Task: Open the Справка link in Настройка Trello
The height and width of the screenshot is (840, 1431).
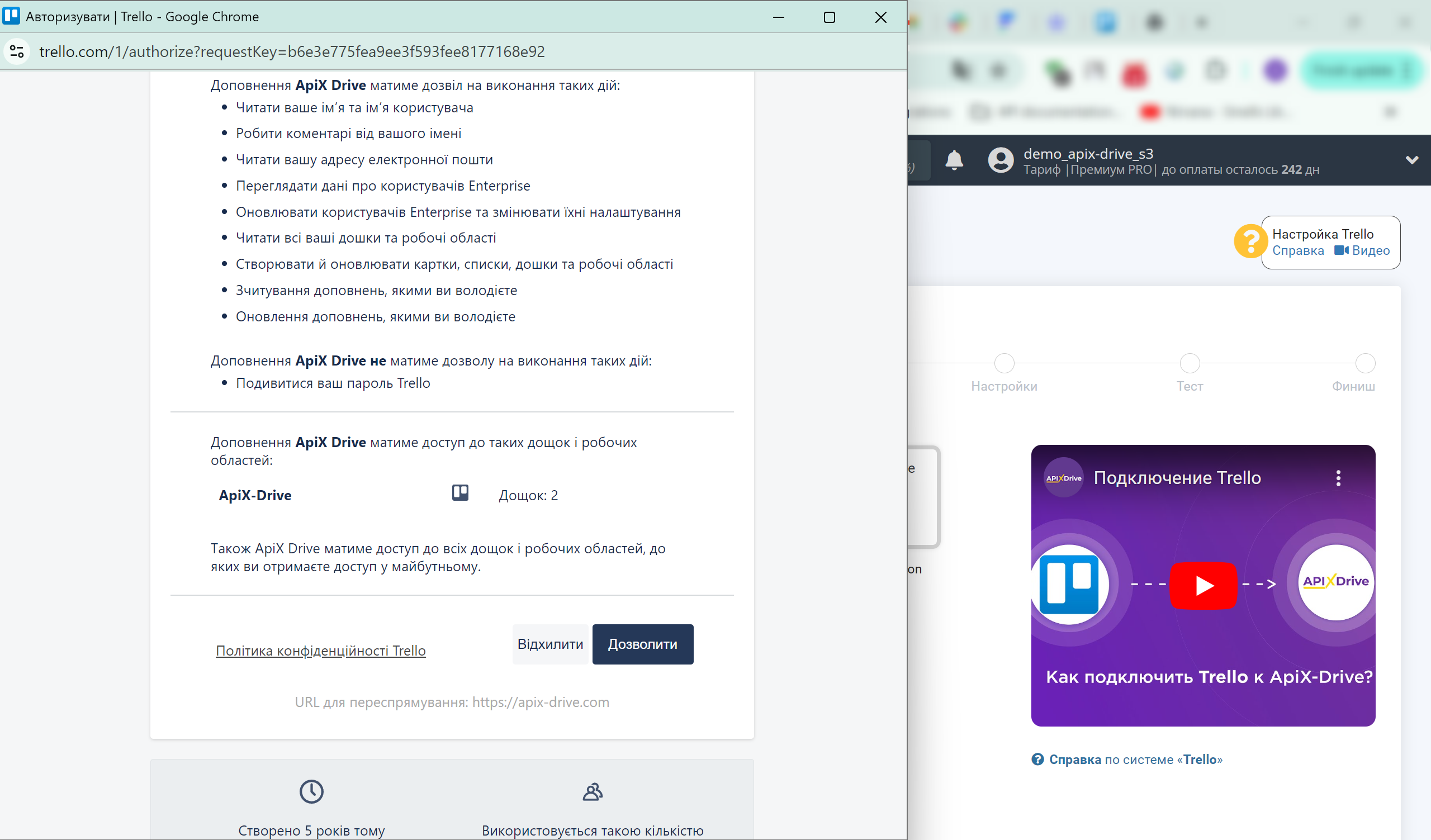Action: [x=1298, y=250]
